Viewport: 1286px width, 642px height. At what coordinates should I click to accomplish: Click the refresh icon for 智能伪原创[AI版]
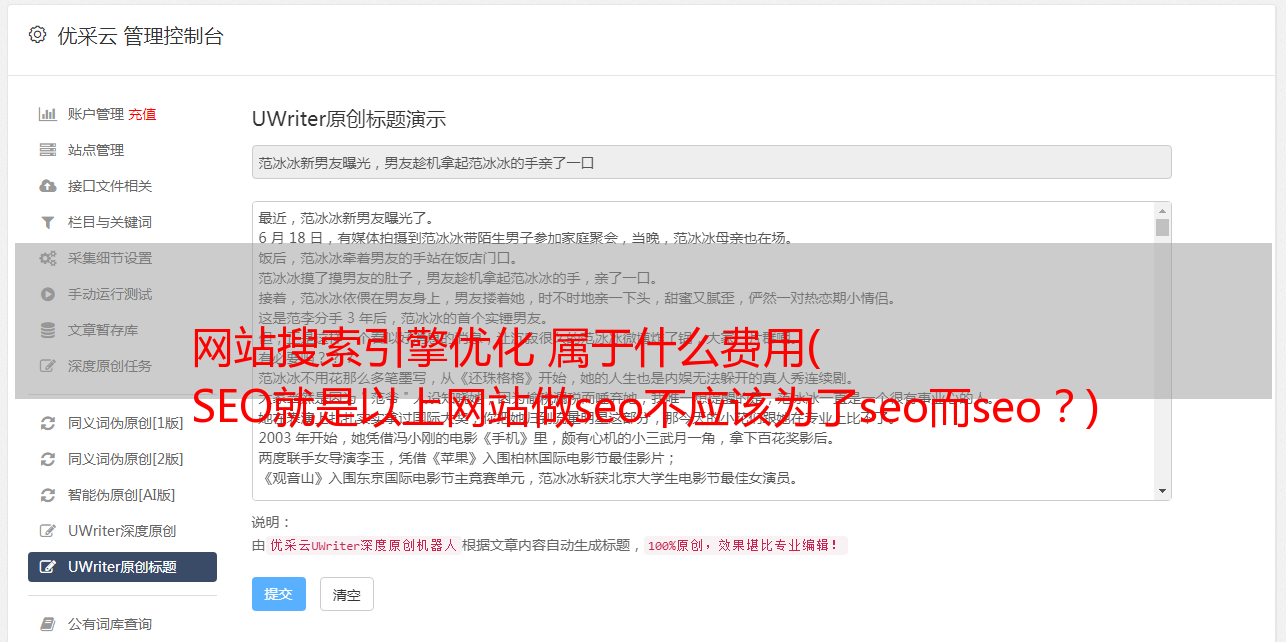pos(47,495)
